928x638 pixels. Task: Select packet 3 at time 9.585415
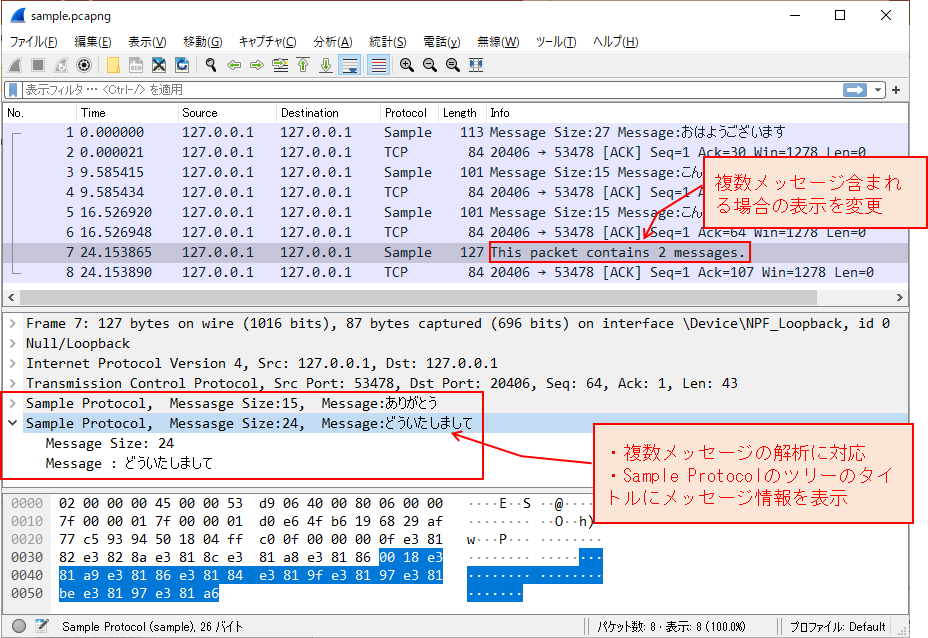click(x=456, y=173)
